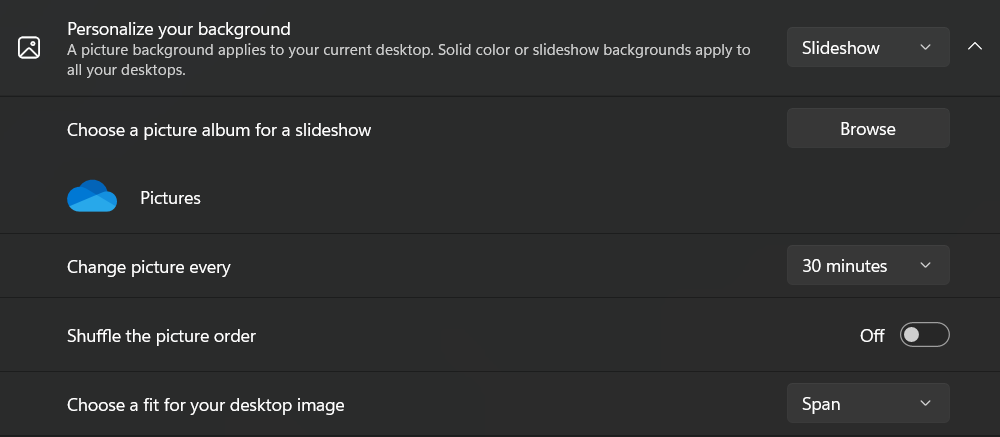The image size is (1000, 437).
Task: Click the Off label beside the shuffle switch
Action: pos(872,336)
